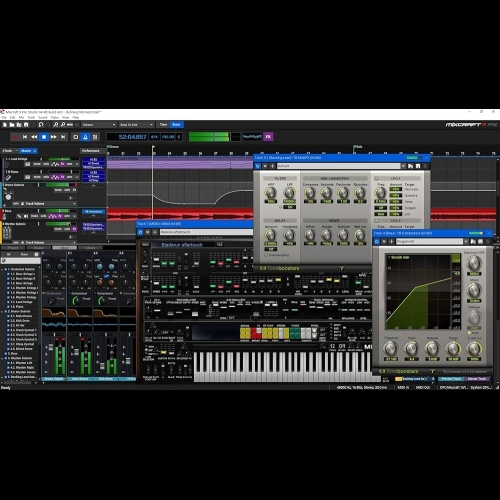Toggle Oversampling checkbox in MultiFX
500x500 pixels.
(266, 255)
